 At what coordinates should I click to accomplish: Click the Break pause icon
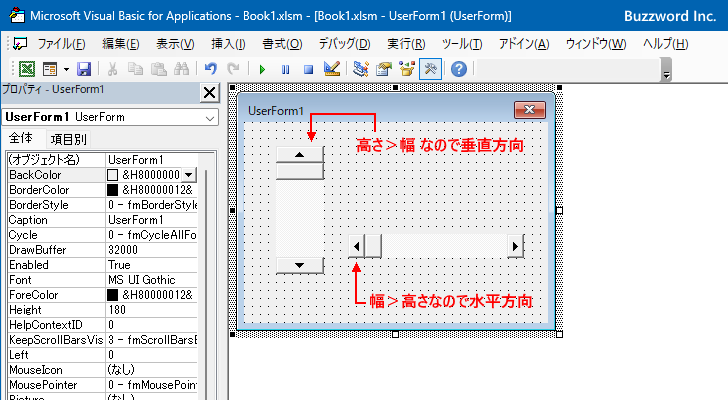[x=285, y=70]
